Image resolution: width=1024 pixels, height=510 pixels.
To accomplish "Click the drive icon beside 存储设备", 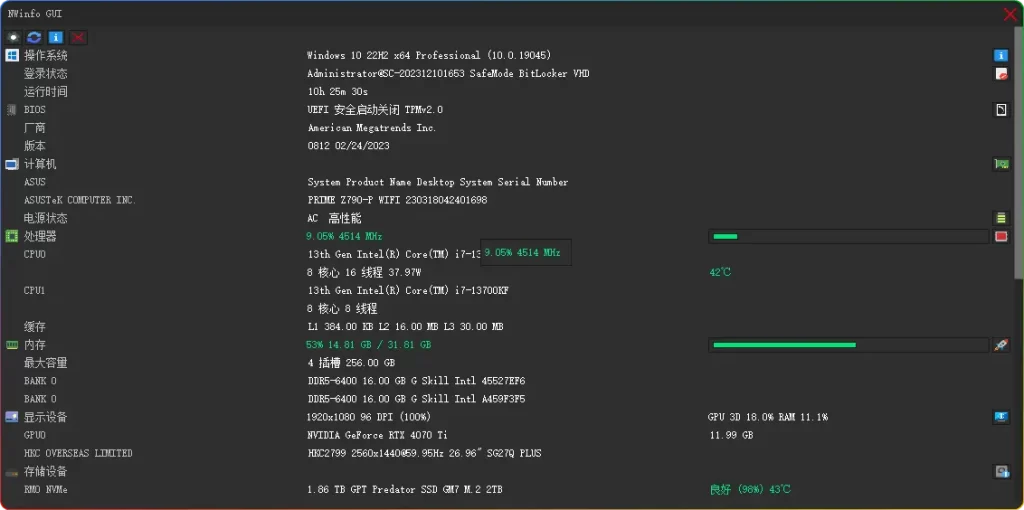I will point(12,471).
